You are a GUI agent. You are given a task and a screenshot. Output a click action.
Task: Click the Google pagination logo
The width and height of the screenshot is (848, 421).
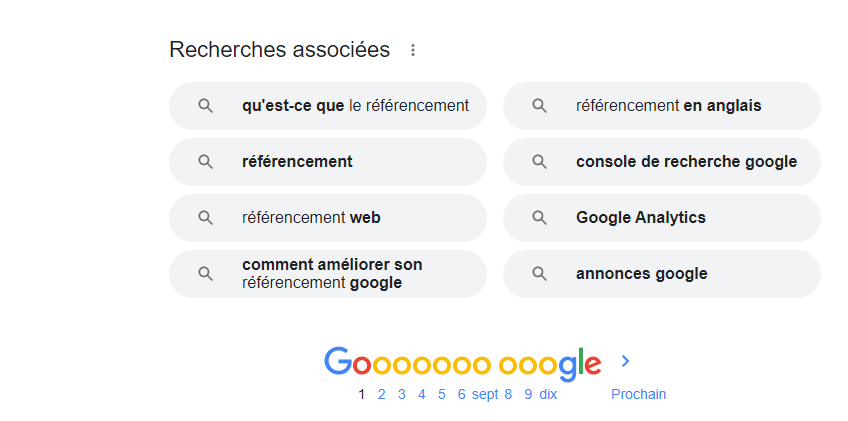click(x=462, y=363)
